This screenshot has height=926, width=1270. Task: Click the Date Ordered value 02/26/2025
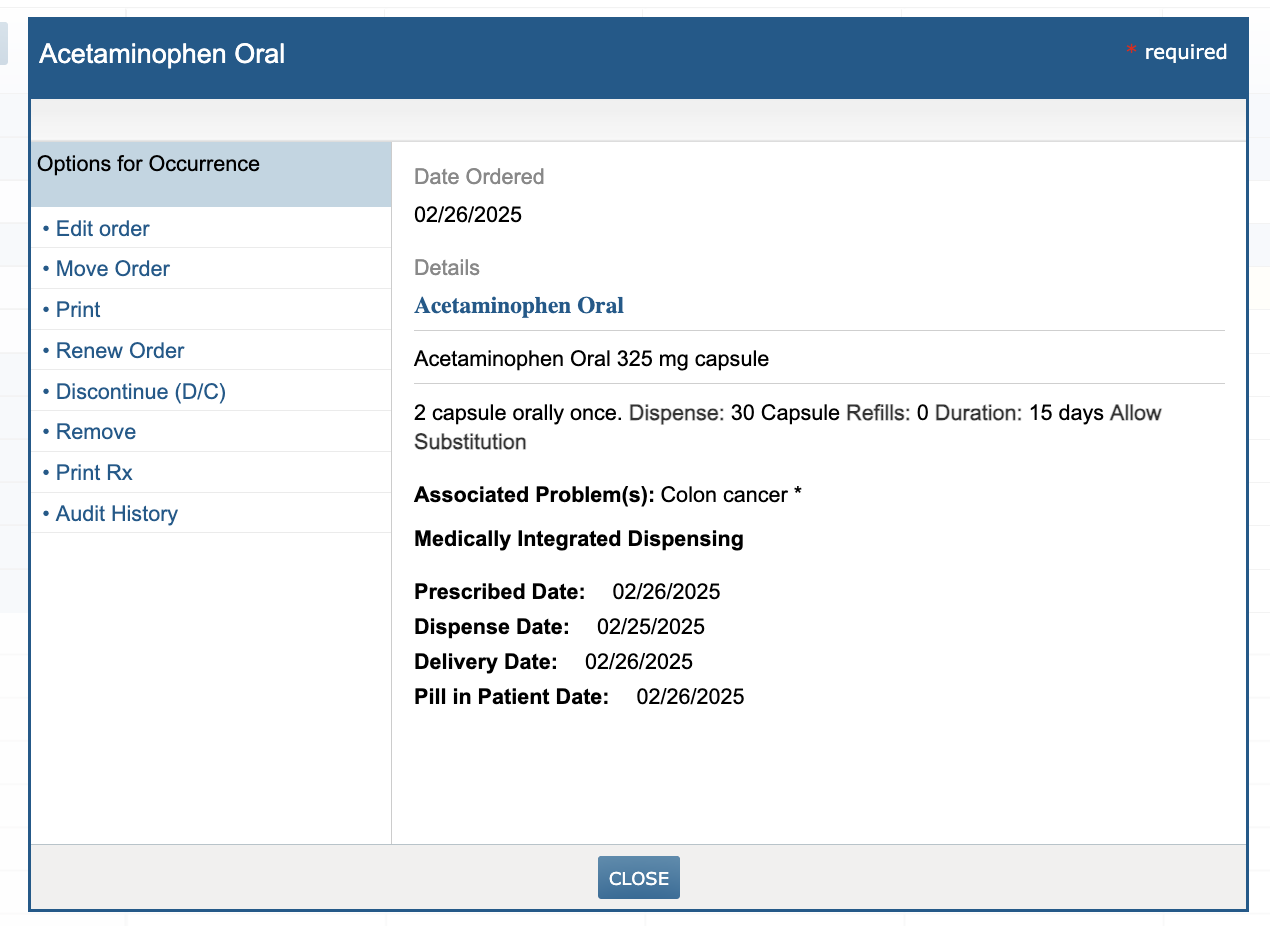pos(468,215)
